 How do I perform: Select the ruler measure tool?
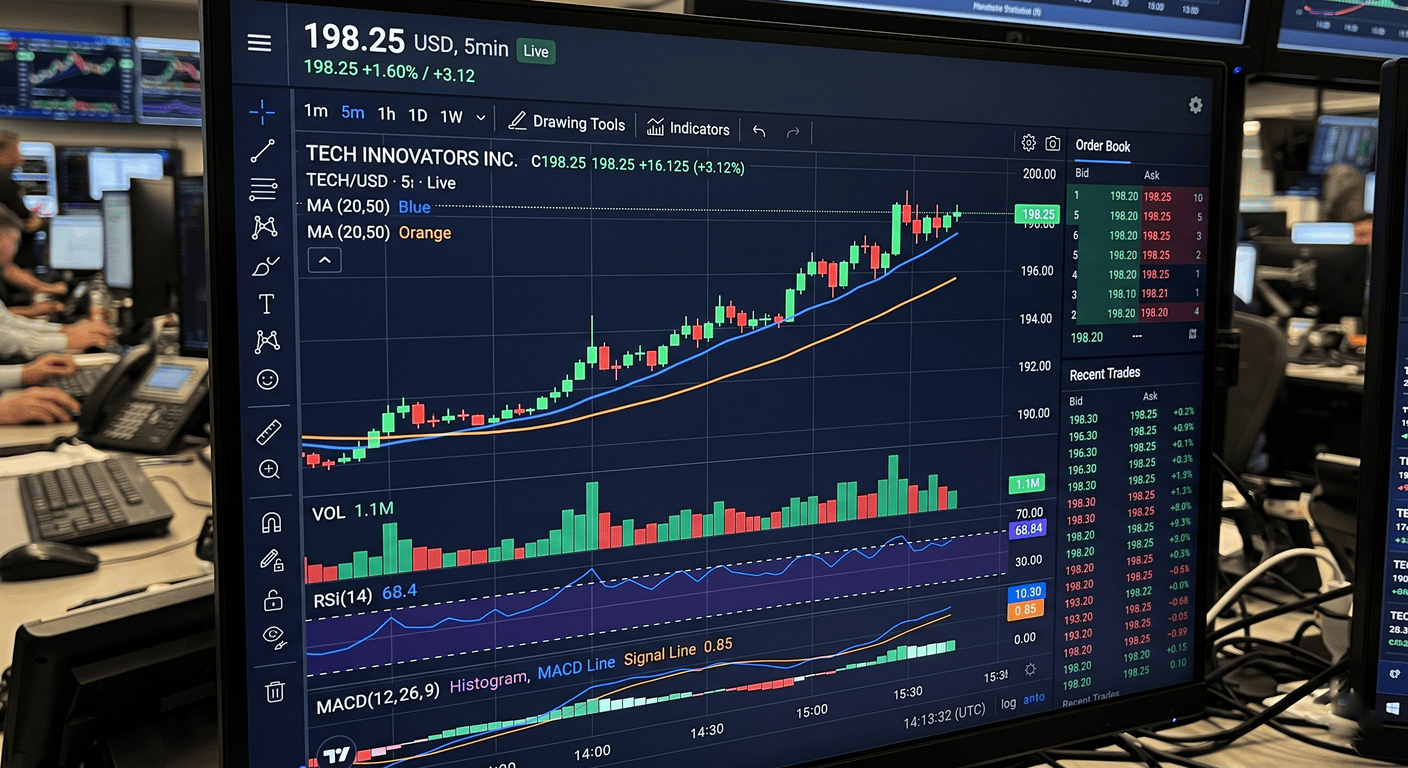pos(269,432)
